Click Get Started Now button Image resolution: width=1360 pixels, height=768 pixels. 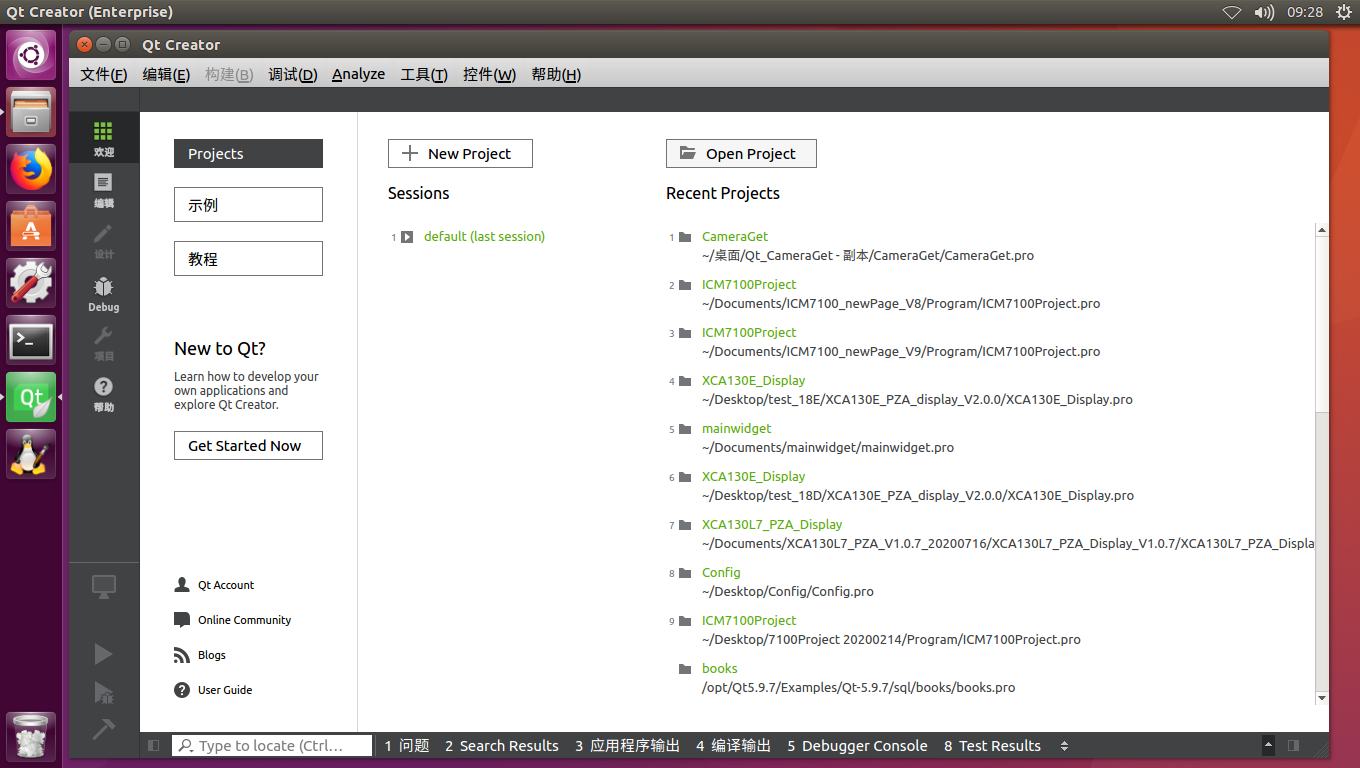[248, 446]
